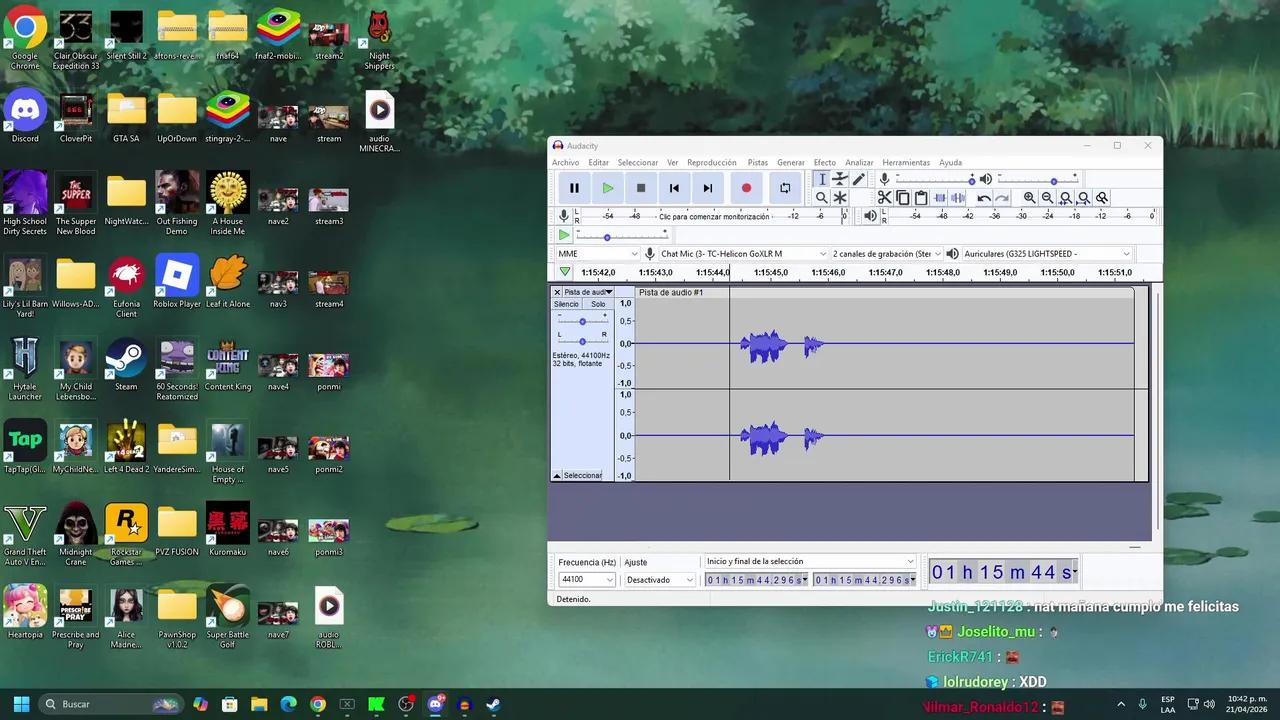The height and width of the screenshot is (720, 1280).
Task: Open the Efecto menu
Action: coord(824,162)
